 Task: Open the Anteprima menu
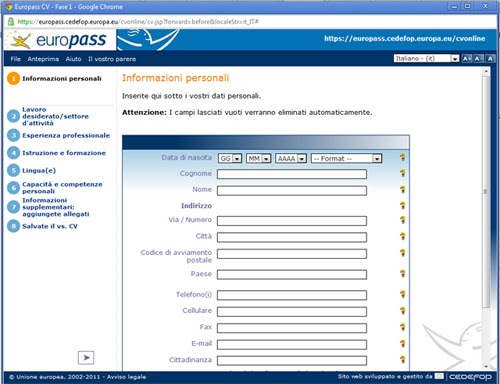[43, 59]
